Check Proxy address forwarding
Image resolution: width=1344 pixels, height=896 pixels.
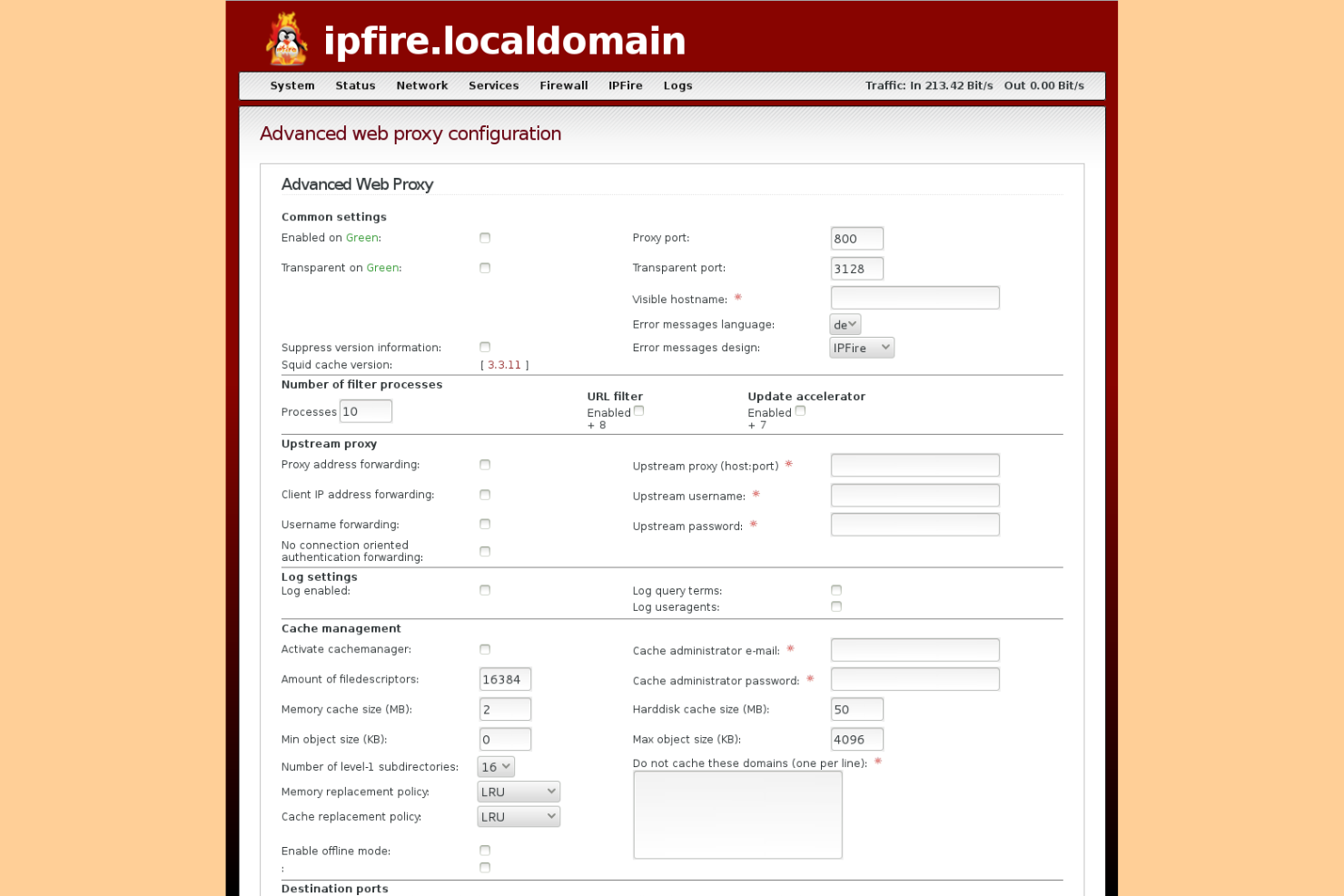click(x=484, y=464)
